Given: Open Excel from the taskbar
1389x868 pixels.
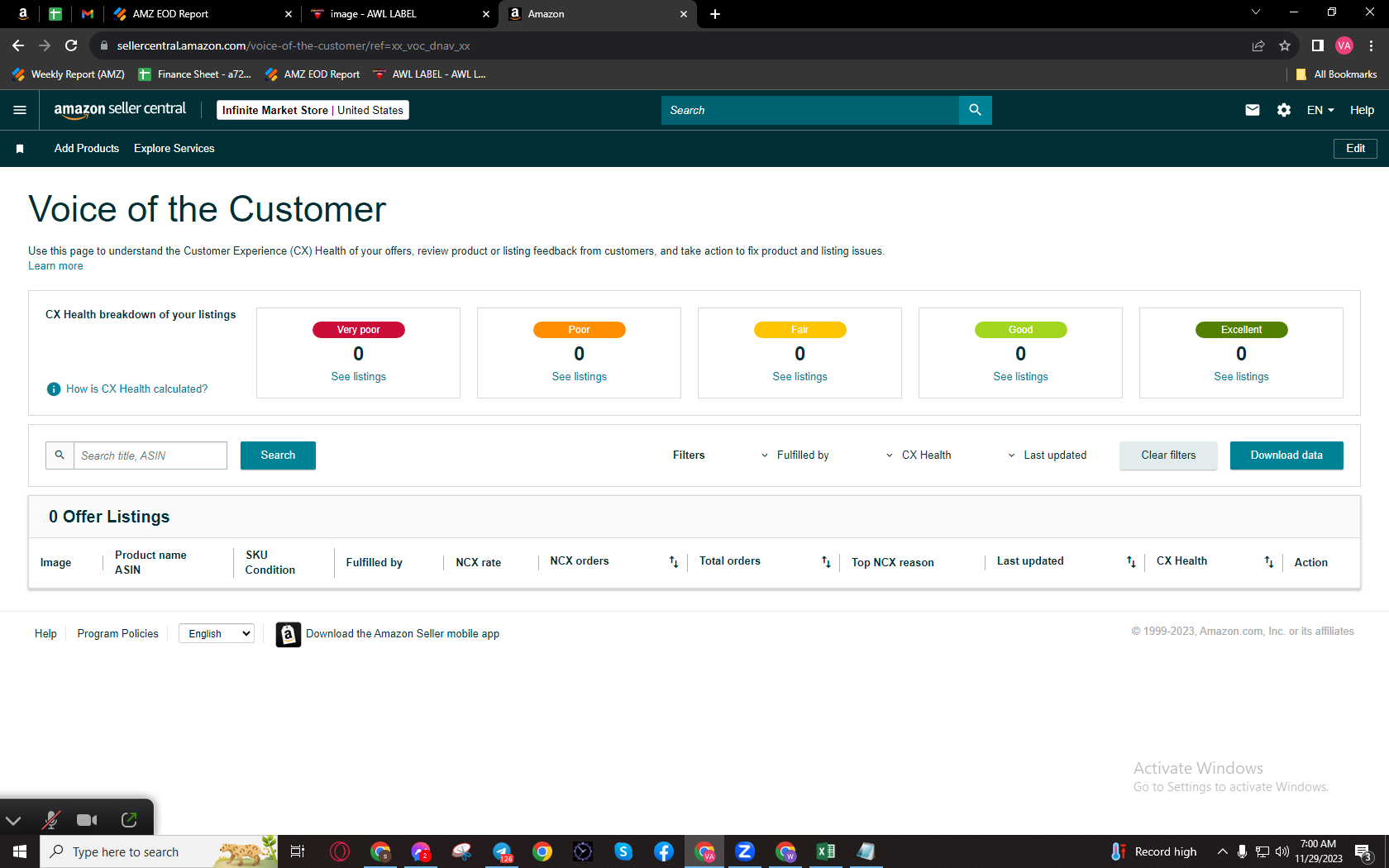Looking at the screenshot, I should [825, 851].
